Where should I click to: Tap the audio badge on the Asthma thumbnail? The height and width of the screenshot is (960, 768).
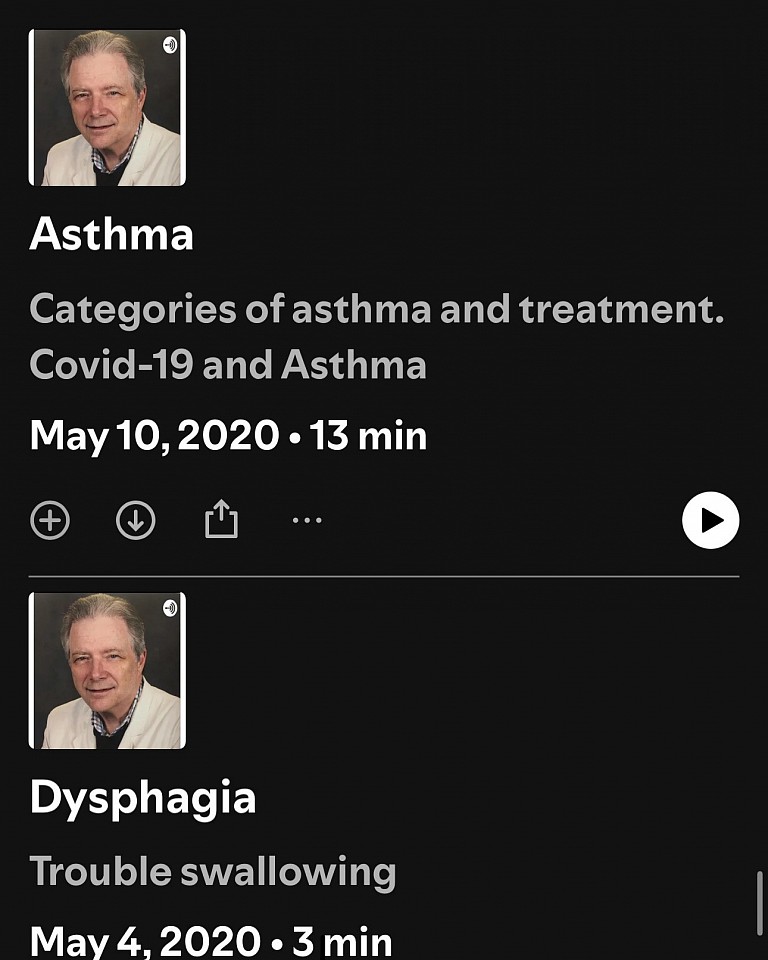click(x=170, y=45)
